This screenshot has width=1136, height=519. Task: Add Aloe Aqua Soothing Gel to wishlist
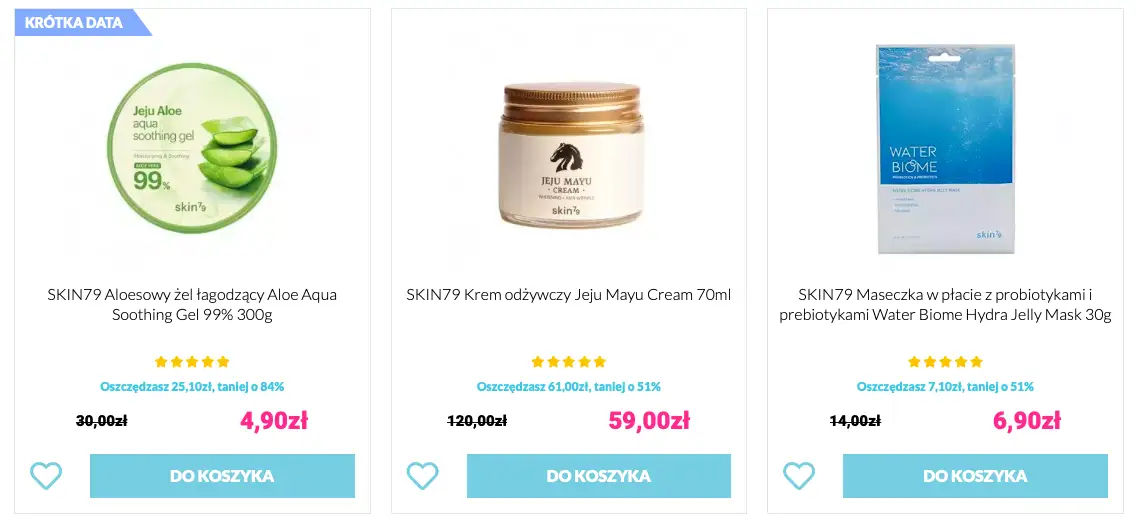pyautogui.click(x=46, y=476)
